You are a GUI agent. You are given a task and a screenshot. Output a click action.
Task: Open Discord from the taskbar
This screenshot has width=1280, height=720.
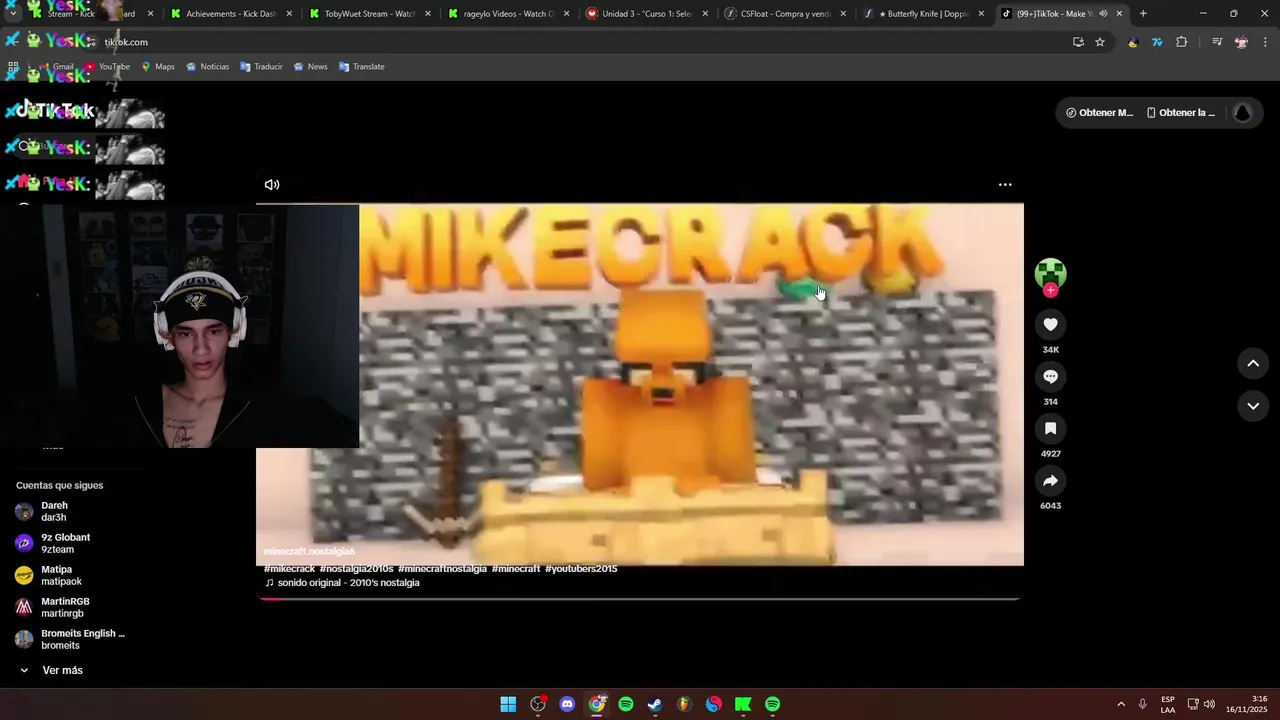pos(567,704)
